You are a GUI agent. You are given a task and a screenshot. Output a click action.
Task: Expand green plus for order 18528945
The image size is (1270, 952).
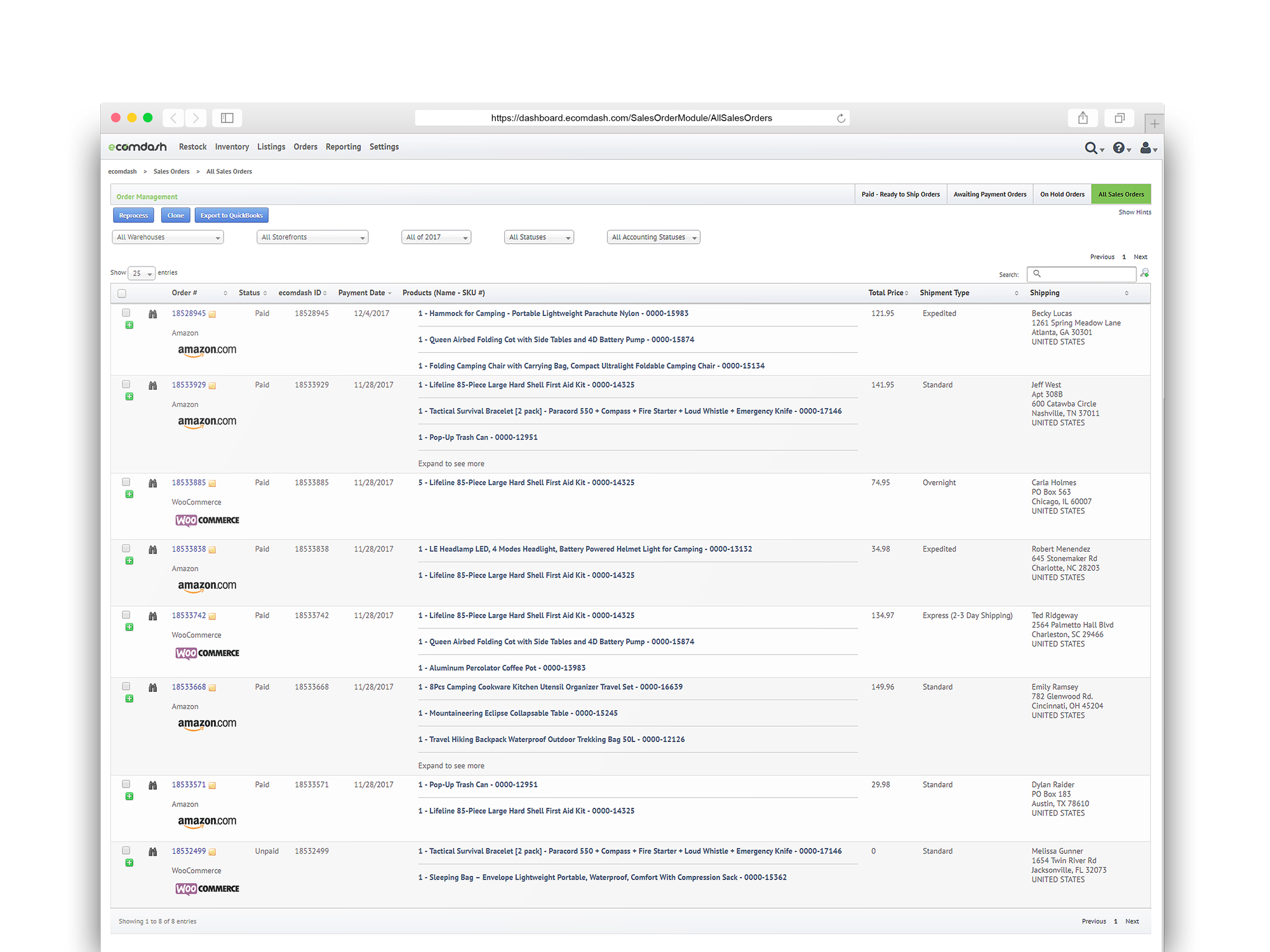[130, 326]
